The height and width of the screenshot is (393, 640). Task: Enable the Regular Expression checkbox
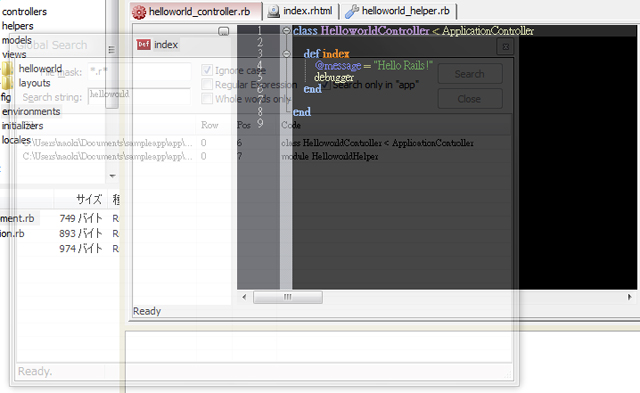(207, 84)
